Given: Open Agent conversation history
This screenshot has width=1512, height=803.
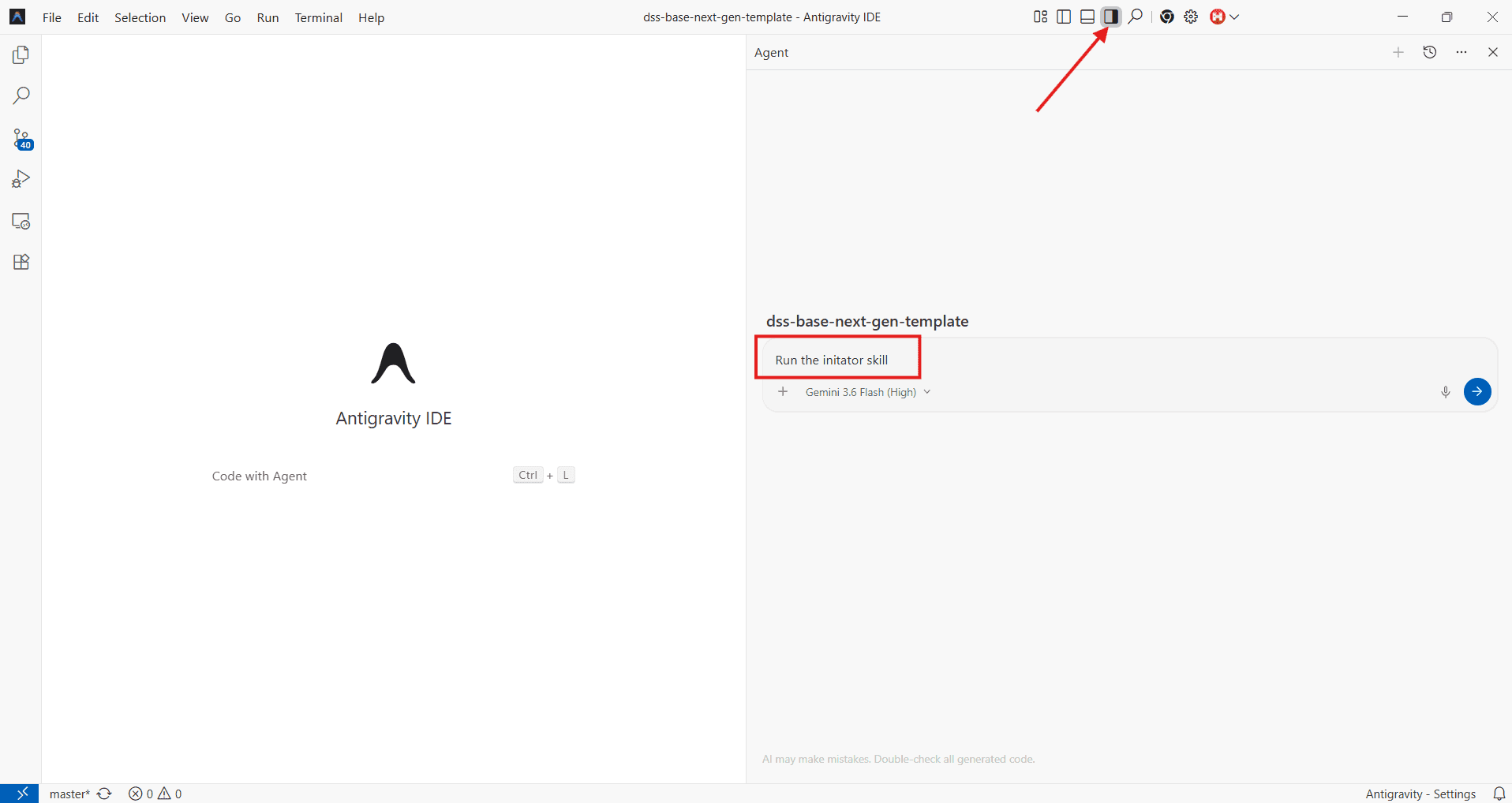Looking at the screenshot, I should (1430, 52).
